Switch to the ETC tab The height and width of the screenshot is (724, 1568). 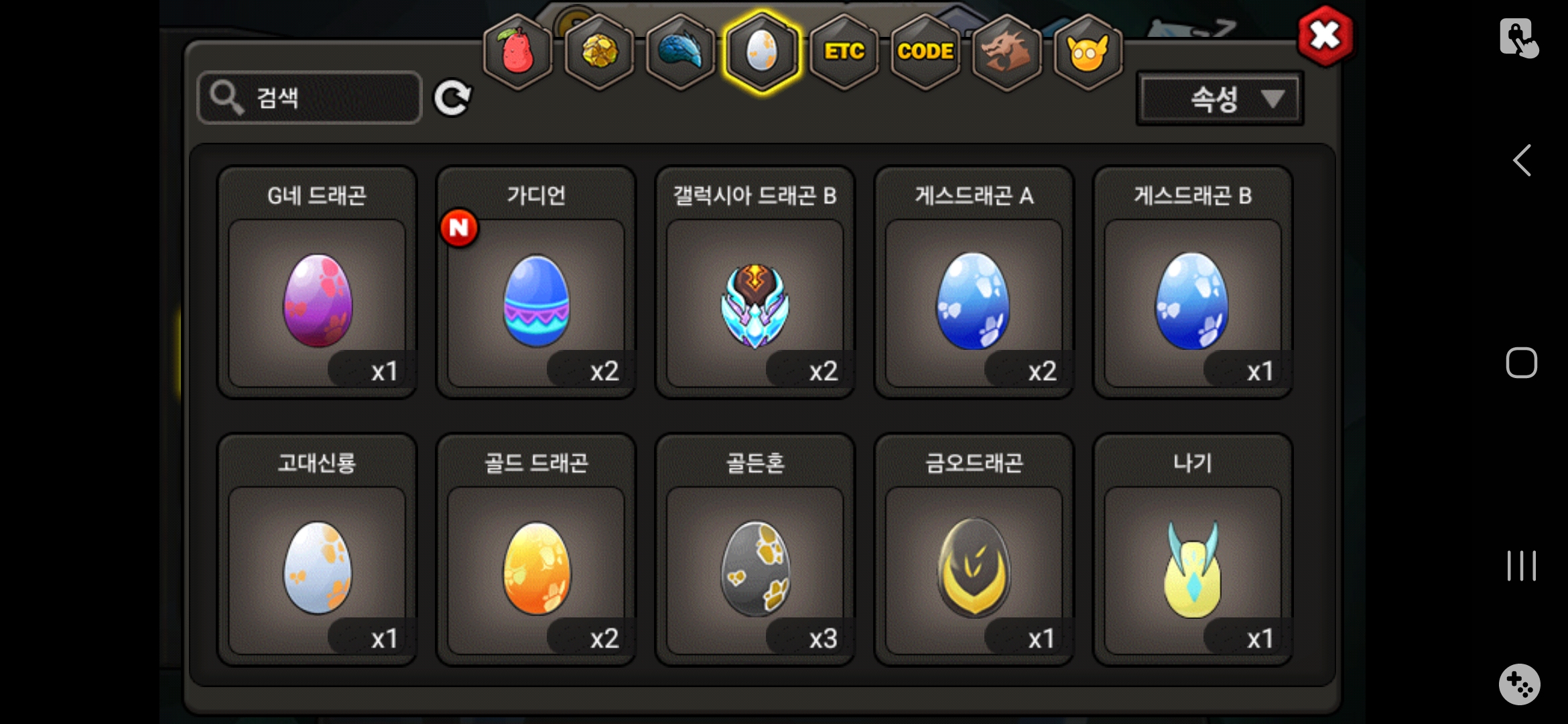[x=844, y=52]
